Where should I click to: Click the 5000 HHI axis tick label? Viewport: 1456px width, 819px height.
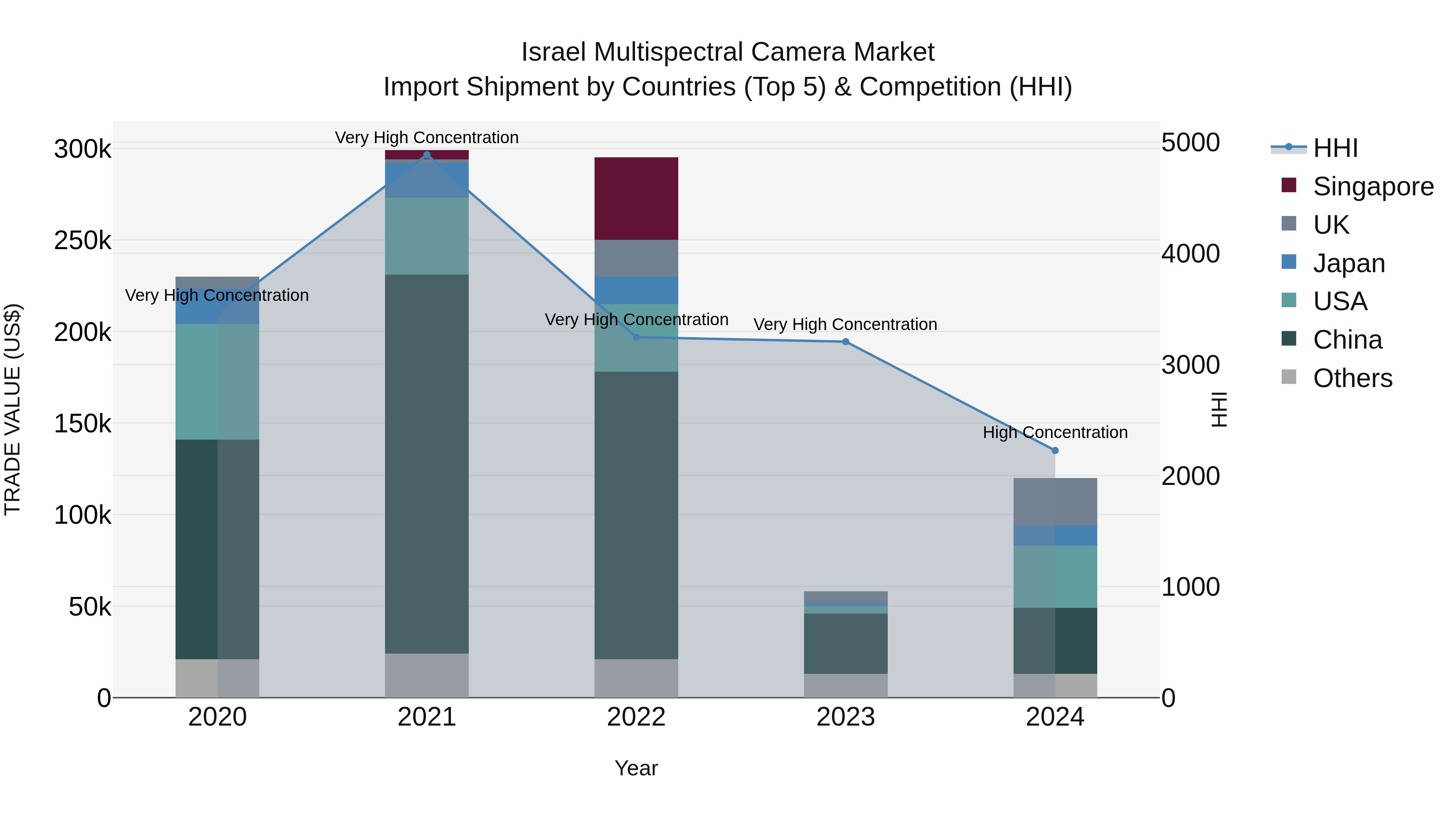1190,142
